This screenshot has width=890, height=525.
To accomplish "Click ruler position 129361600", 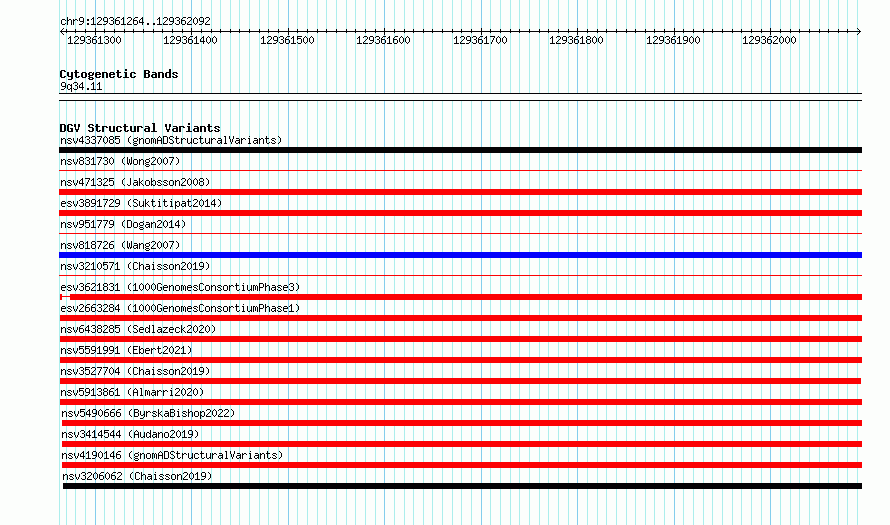I will 383,40.
